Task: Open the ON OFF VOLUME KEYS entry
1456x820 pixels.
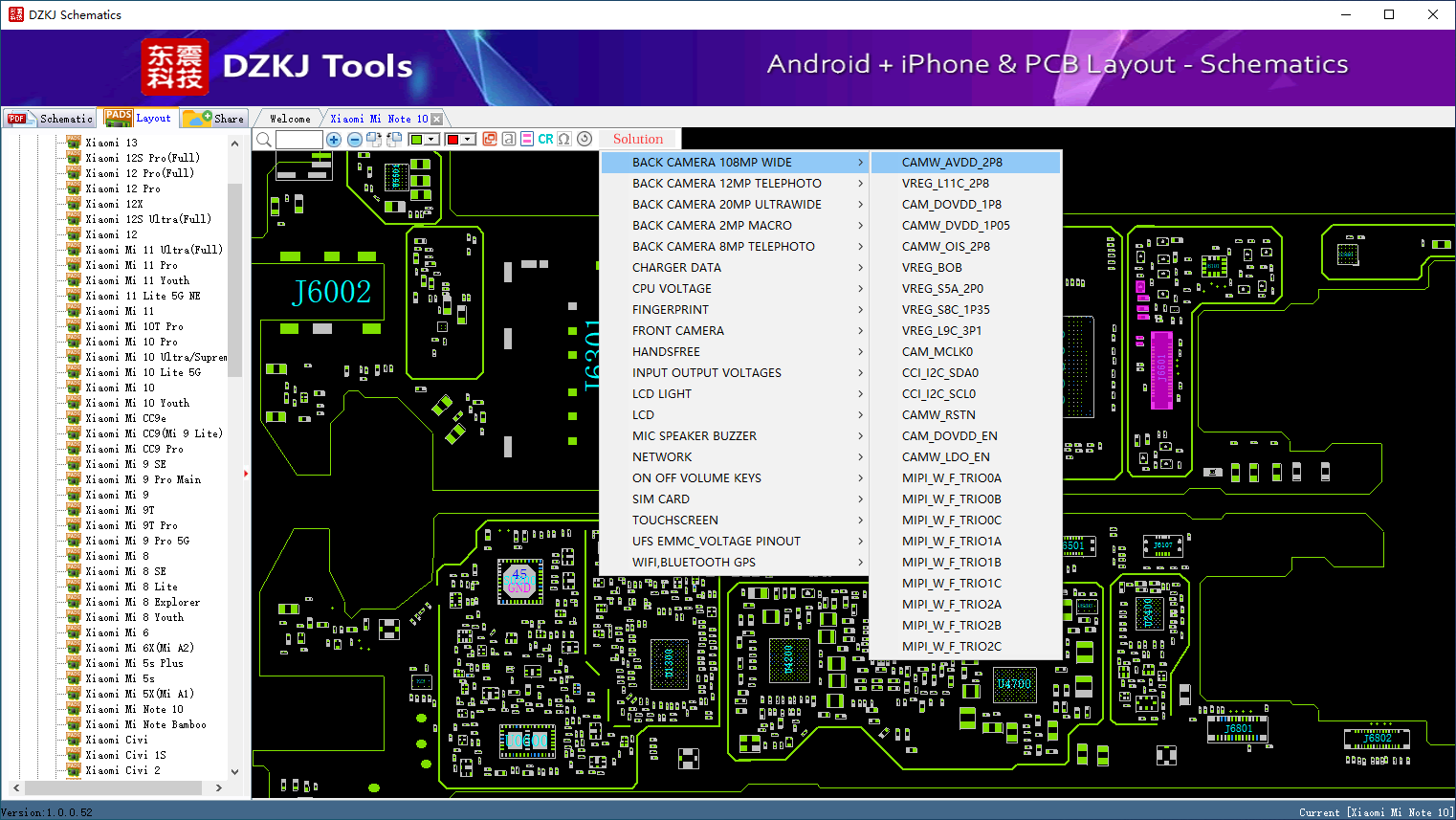Action: [735, 478]
